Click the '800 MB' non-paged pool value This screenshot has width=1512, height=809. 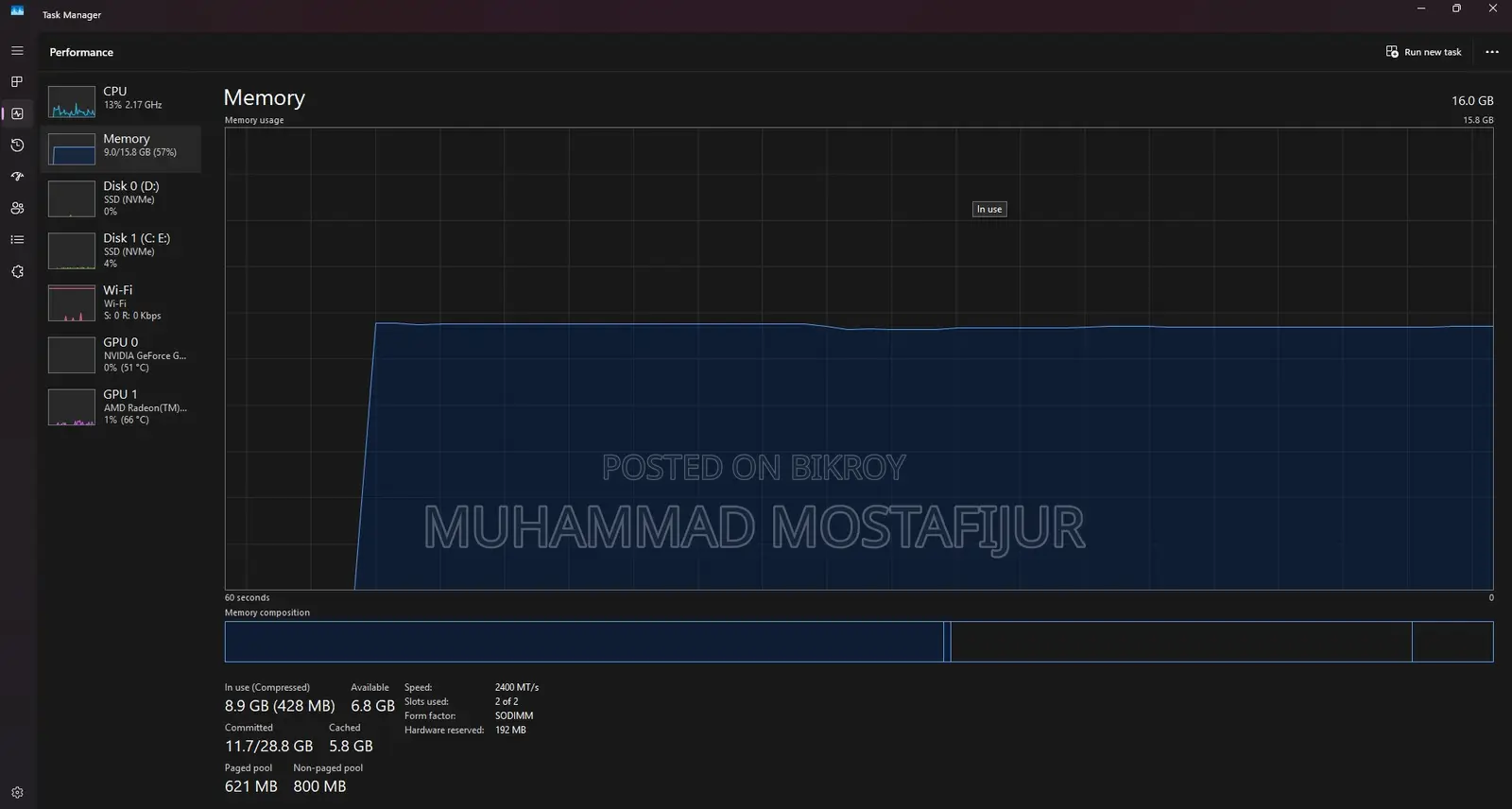(x=319, y=786)
